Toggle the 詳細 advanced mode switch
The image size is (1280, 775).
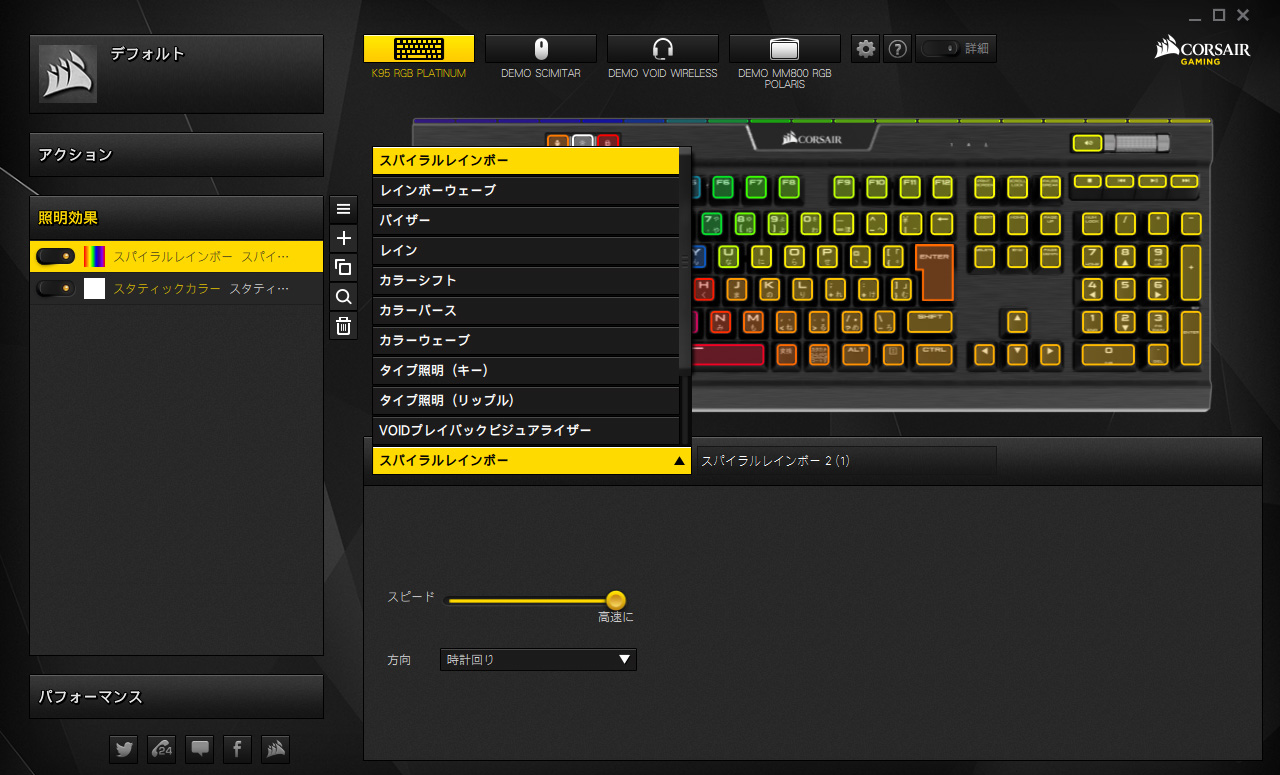[x=942, y=48]
